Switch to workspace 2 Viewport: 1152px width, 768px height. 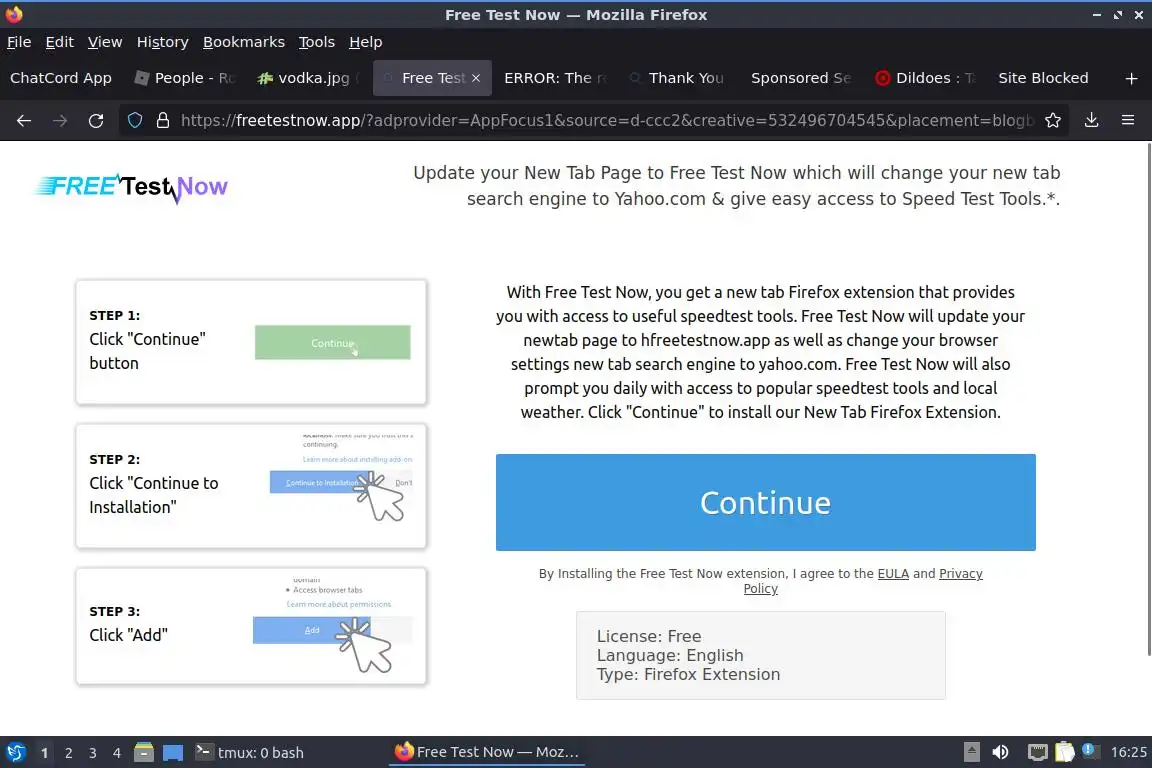tap(68, 753)
